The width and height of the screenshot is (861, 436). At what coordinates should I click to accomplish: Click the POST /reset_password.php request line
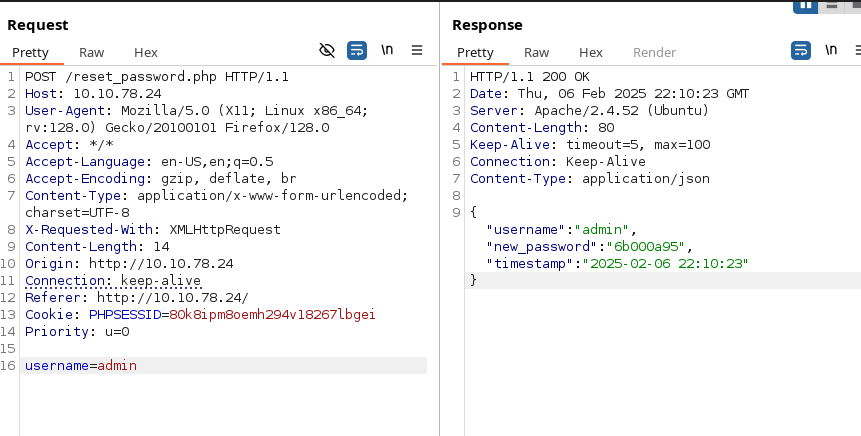157,77
